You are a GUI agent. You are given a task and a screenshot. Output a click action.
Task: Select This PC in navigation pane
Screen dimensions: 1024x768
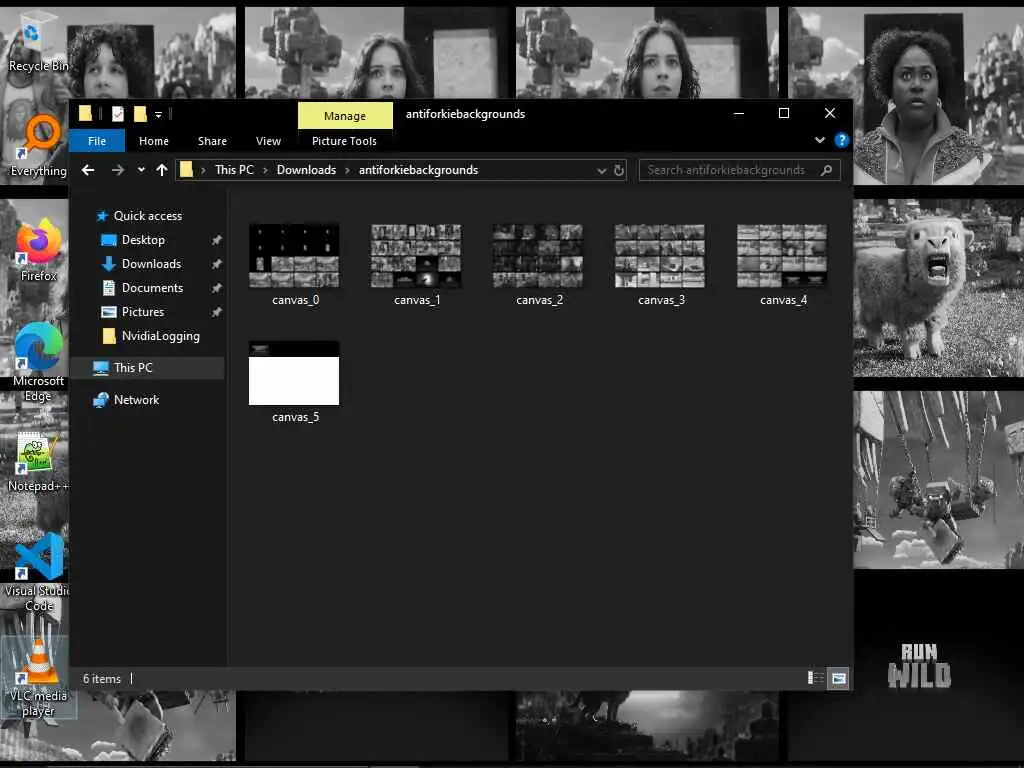point(149,368)
